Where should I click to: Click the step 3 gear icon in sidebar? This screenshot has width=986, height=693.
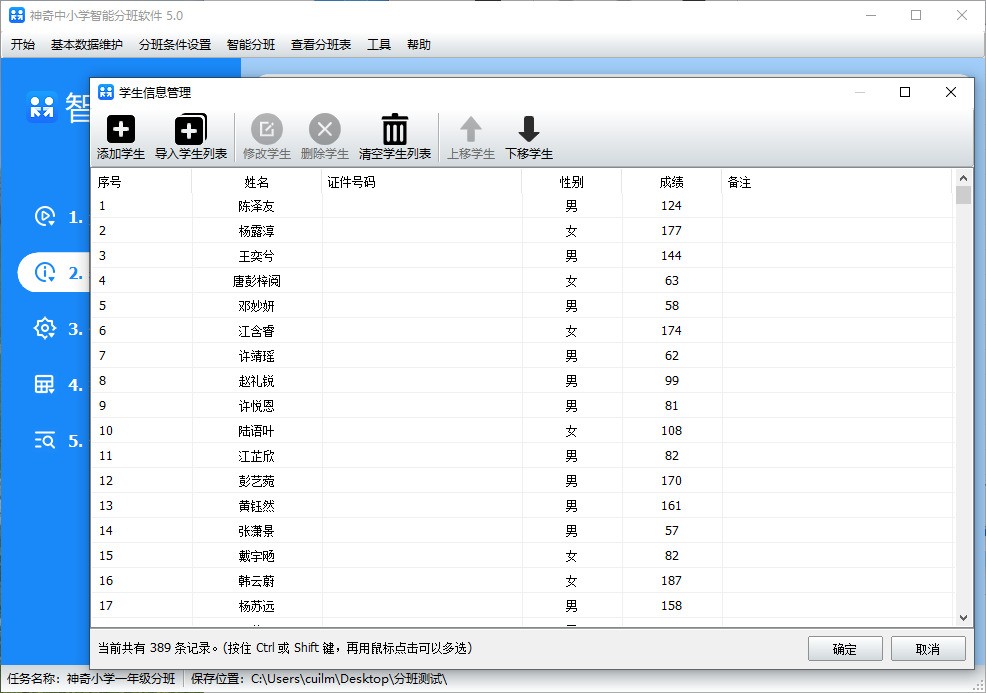(45, 328)
